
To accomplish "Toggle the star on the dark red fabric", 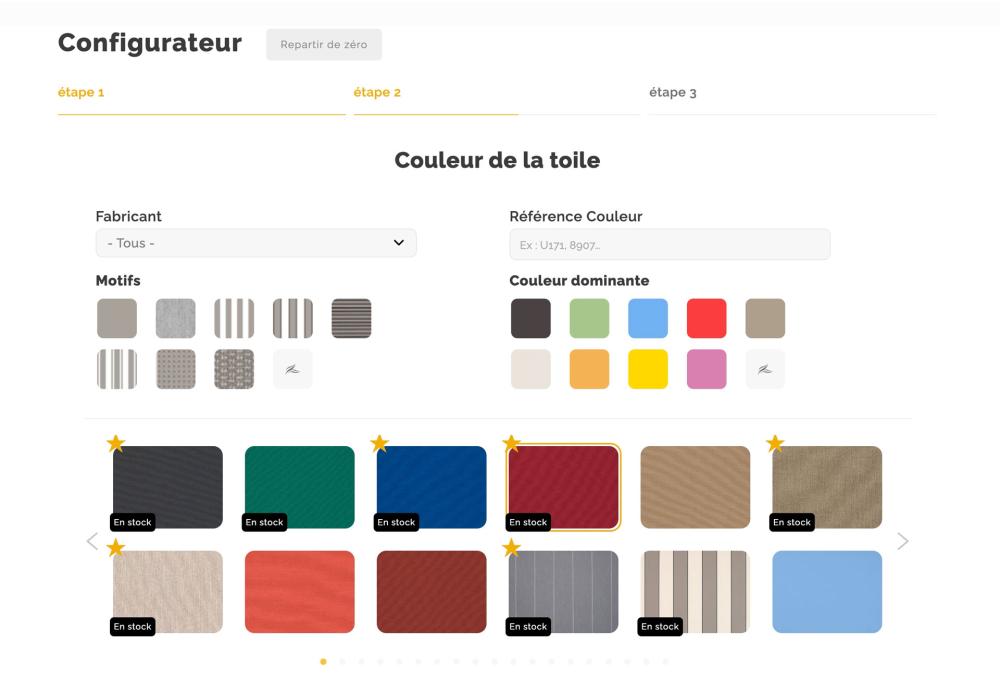I will pyautogui.click(x=512, y=440).
